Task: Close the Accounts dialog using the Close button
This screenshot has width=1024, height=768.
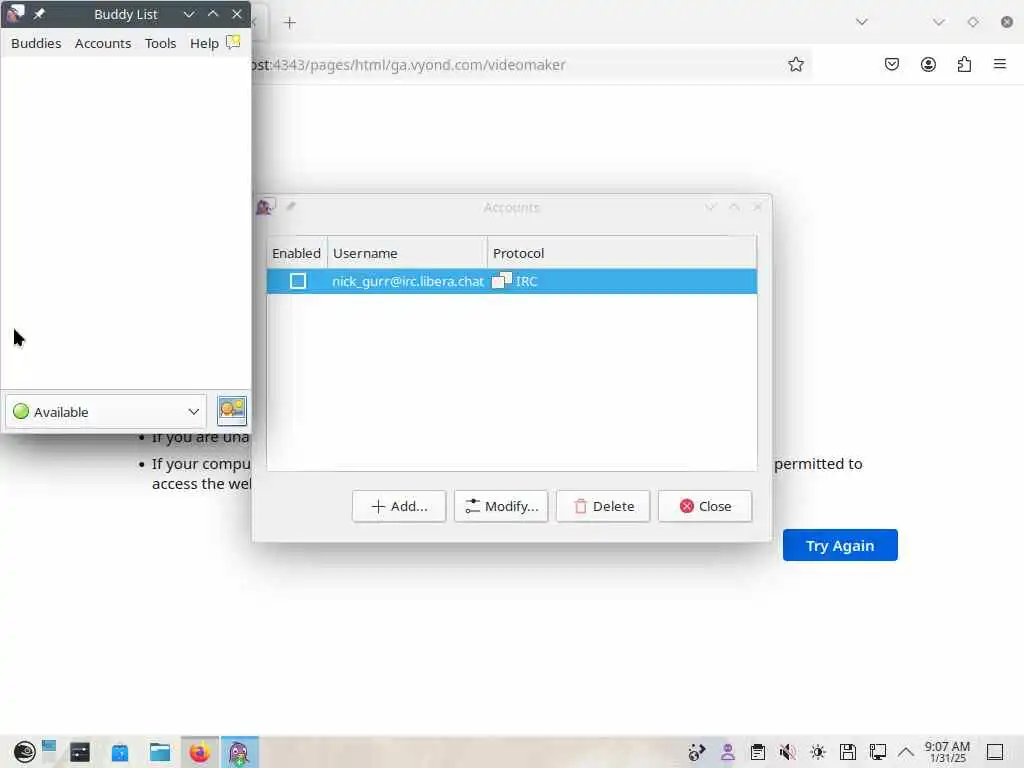Action: pos(705,506)
